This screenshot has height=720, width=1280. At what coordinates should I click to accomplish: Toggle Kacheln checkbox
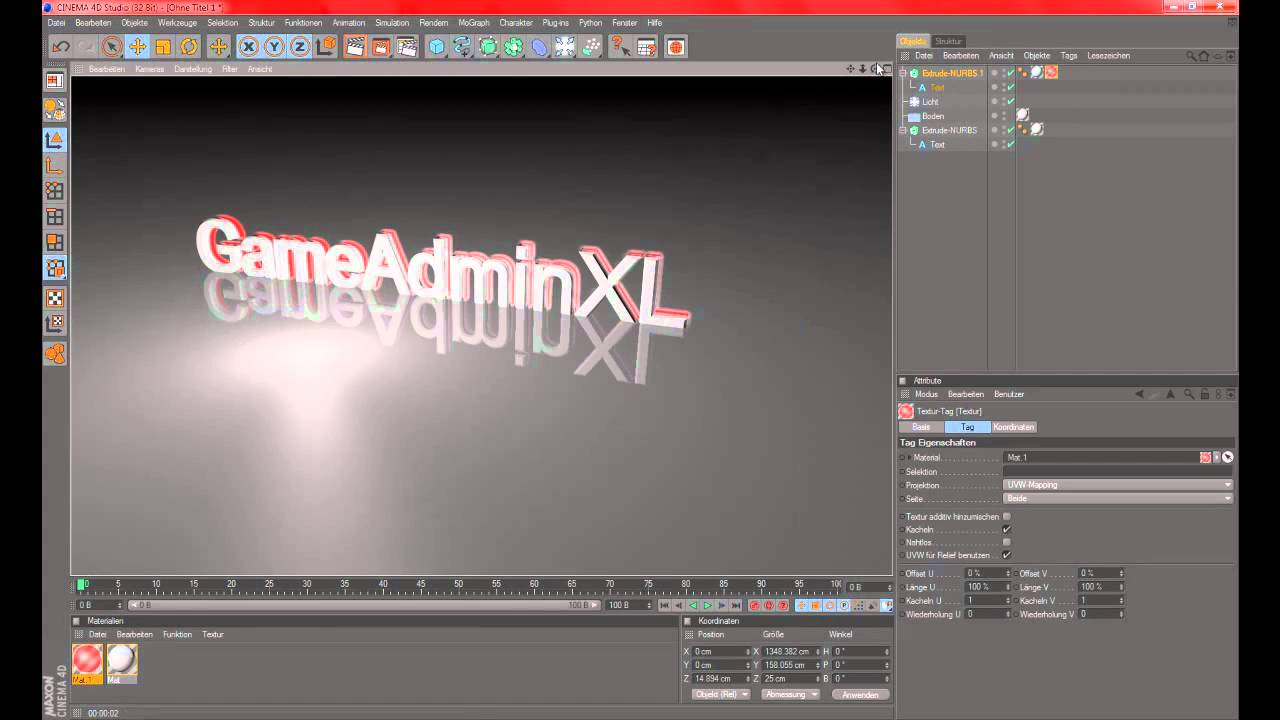(x=1006, y=529)
